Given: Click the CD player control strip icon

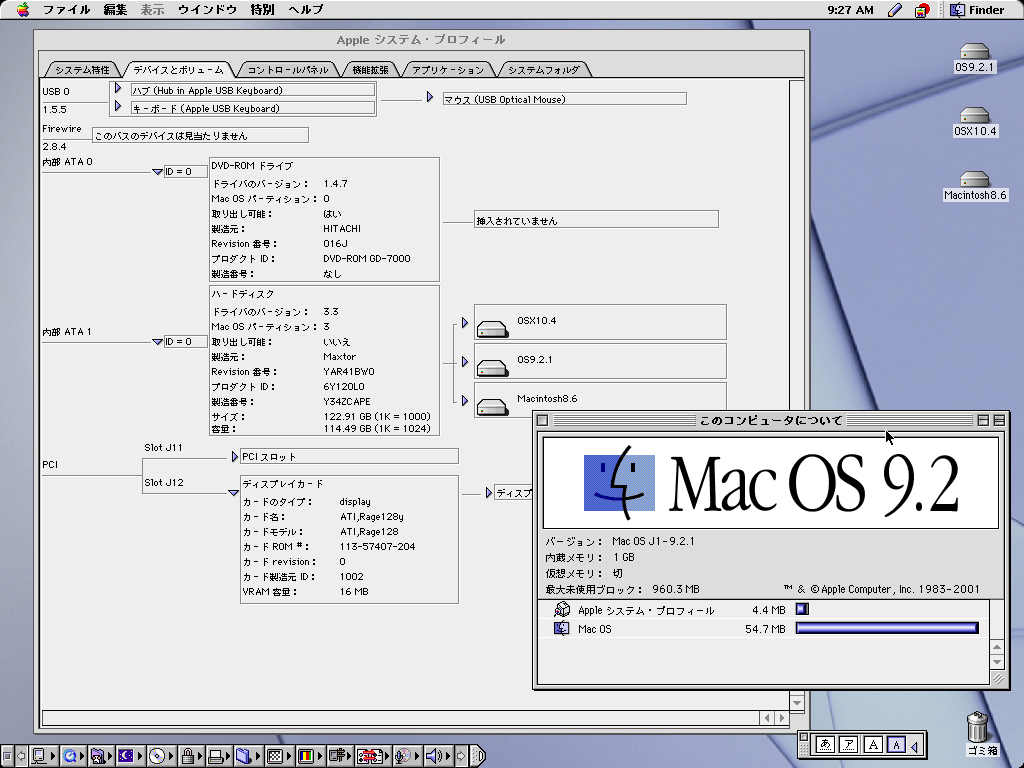Looking at the screenshot, I should [156, 756].
